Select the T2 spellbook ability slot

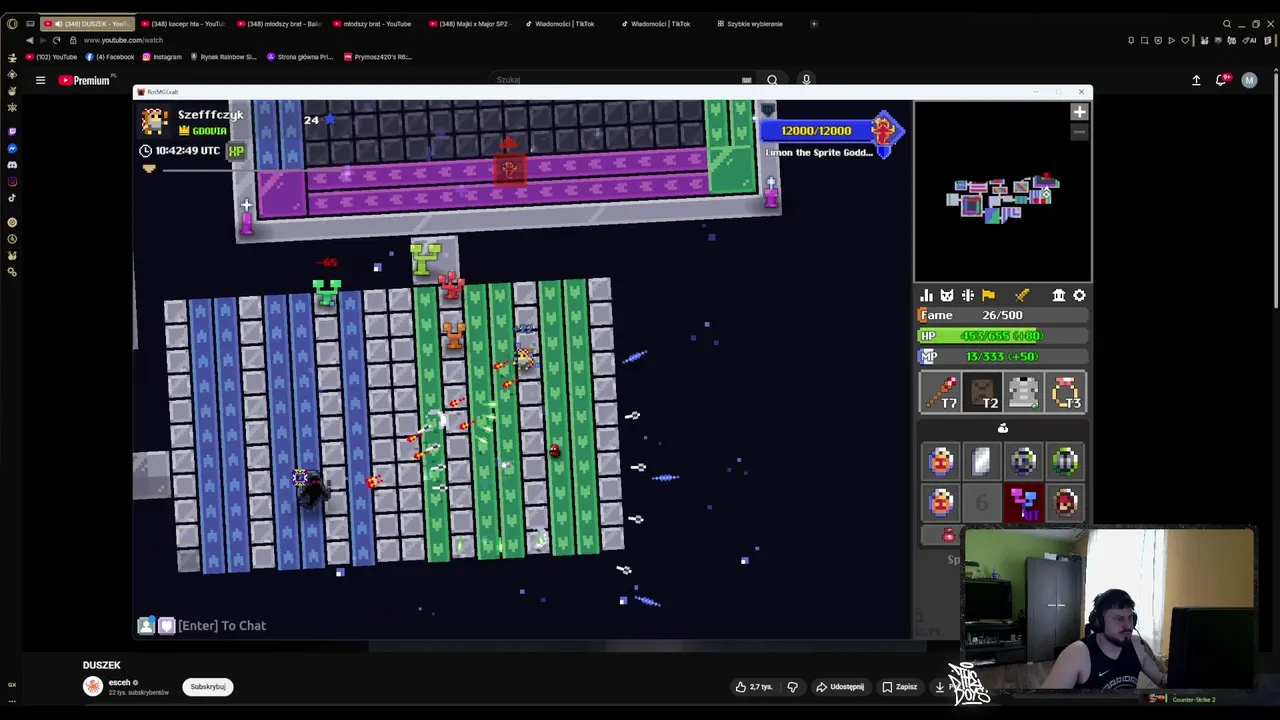(x=982, y=392)
